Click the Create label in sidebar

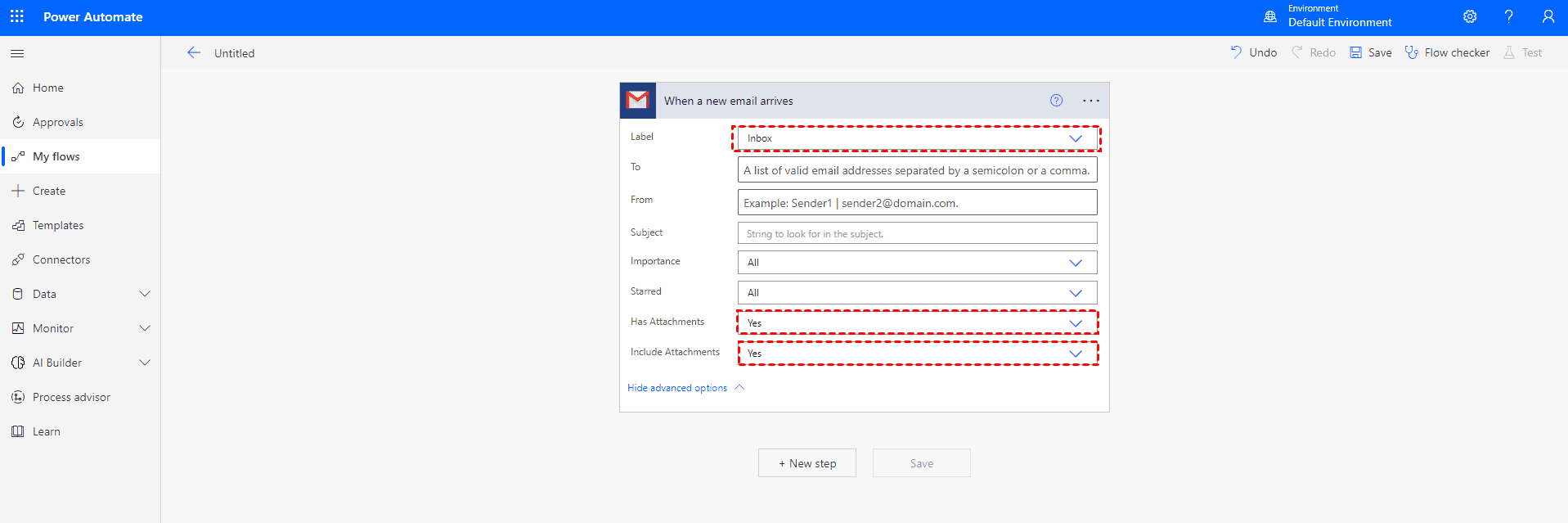coord(49,191)
